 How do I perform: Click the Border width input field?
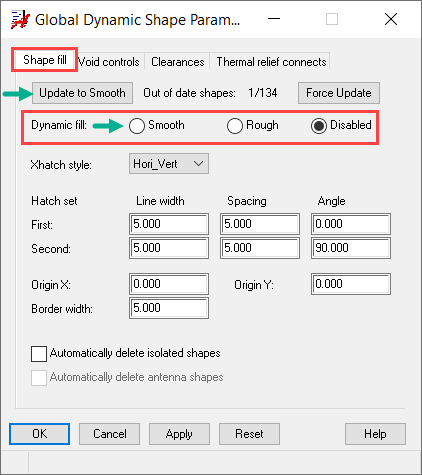point(169,308)
